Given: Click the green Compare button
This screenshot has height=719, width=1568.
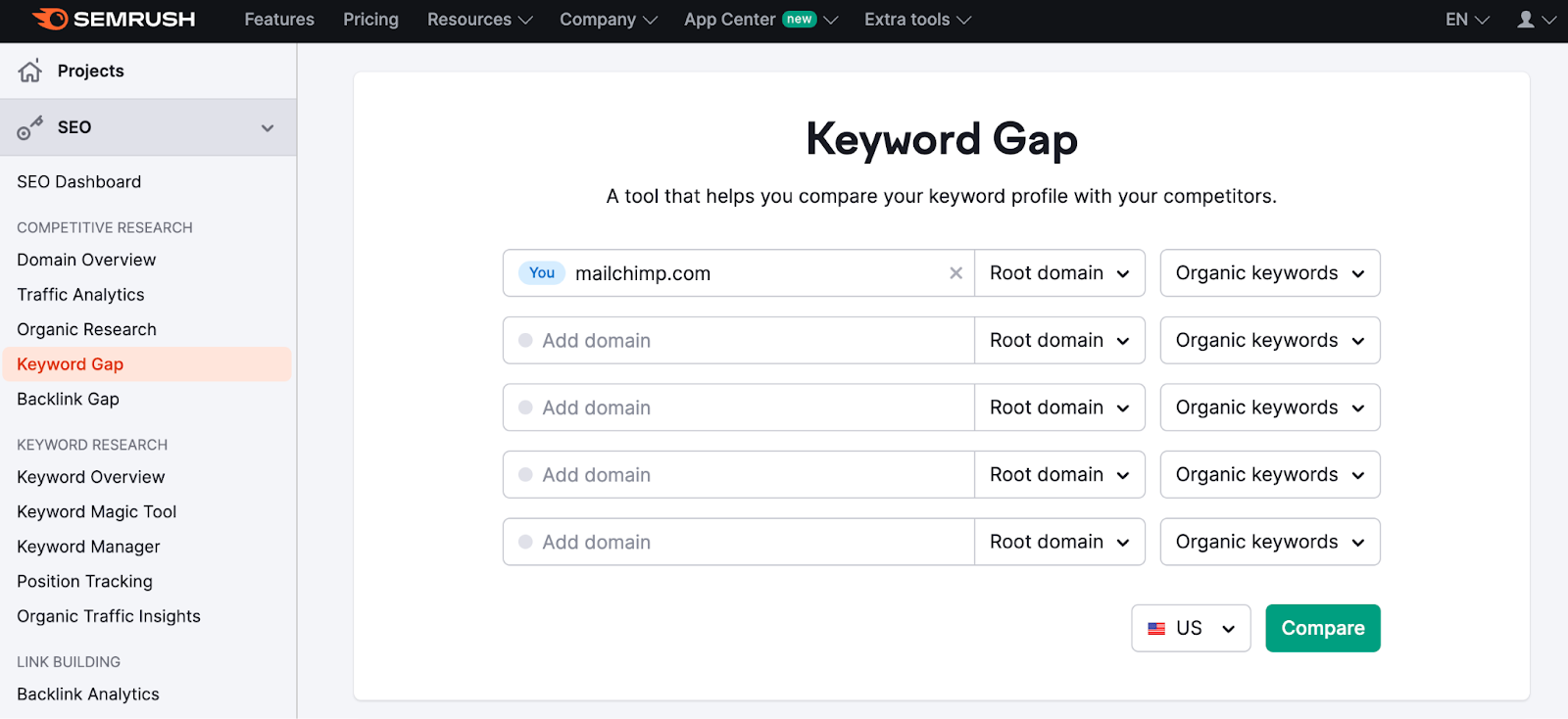Looking at the screenshot, I should (x=1323, y=628).
